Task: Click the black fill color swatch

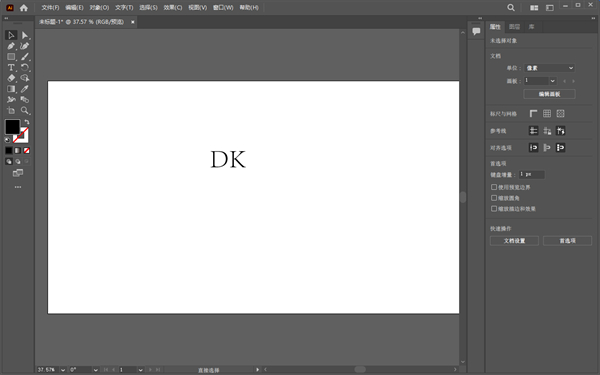Action: 12,127
